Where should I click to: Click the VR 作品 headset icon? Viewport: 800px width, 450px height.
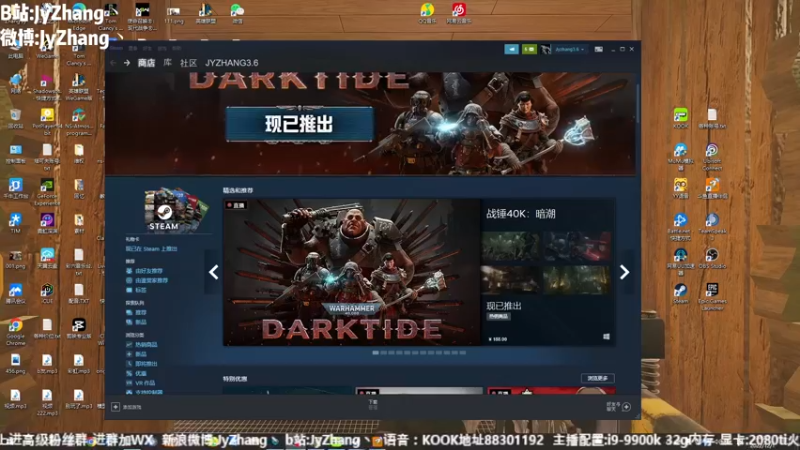pyautogui.click(x=129, y=383)
